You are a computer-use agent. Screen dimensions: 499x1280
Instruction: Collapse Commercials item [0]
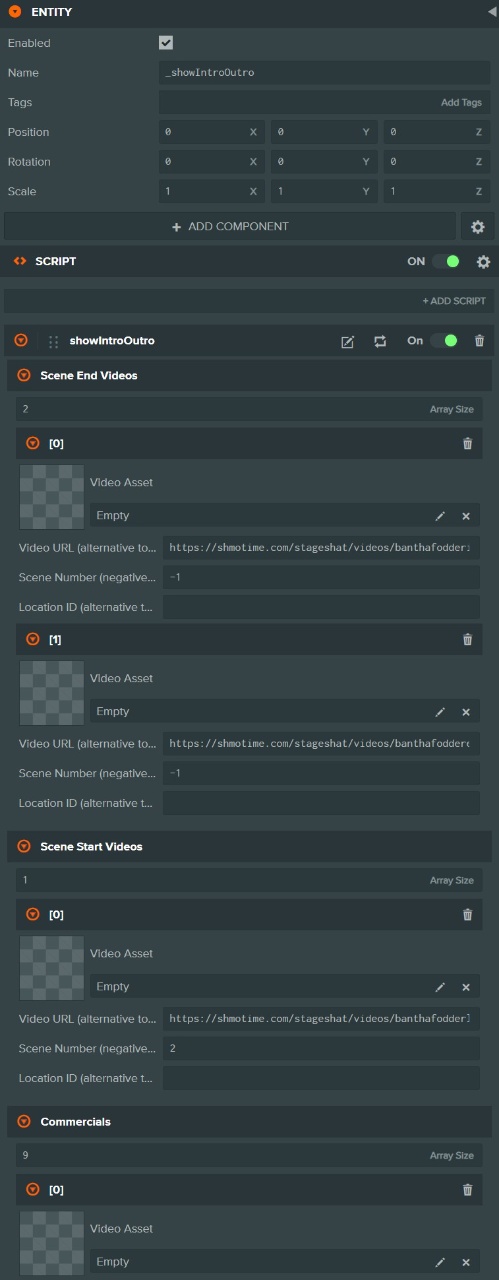pyautogui.click(x=32, y=1189)
